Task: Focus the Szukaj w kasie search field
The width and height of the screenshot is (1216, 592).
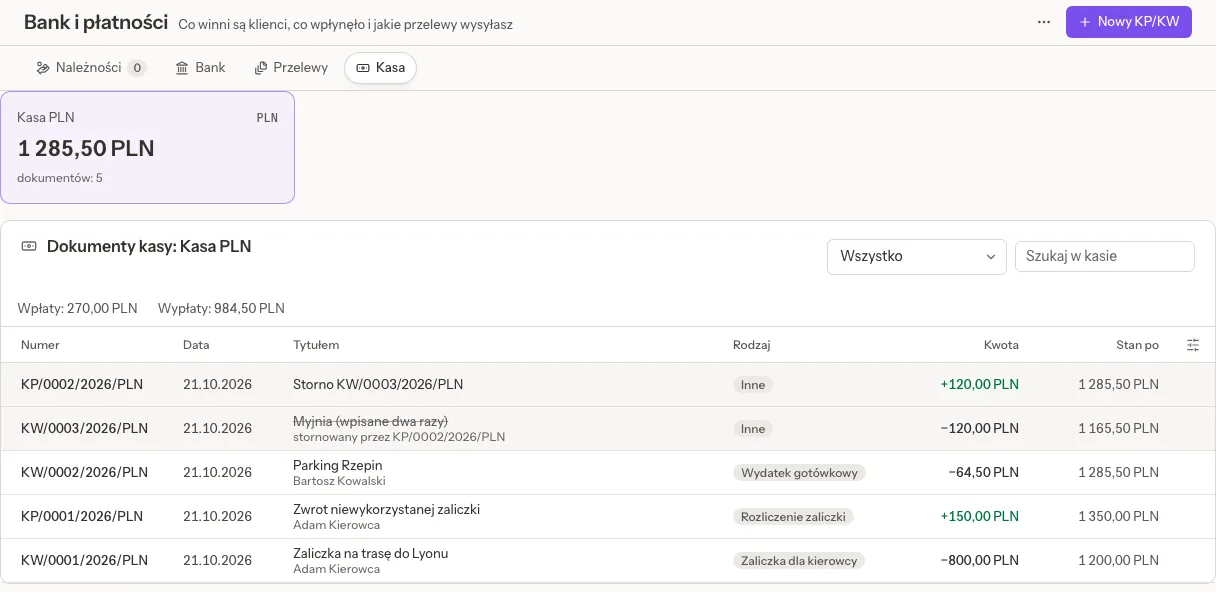Action: pos(1105,256)
